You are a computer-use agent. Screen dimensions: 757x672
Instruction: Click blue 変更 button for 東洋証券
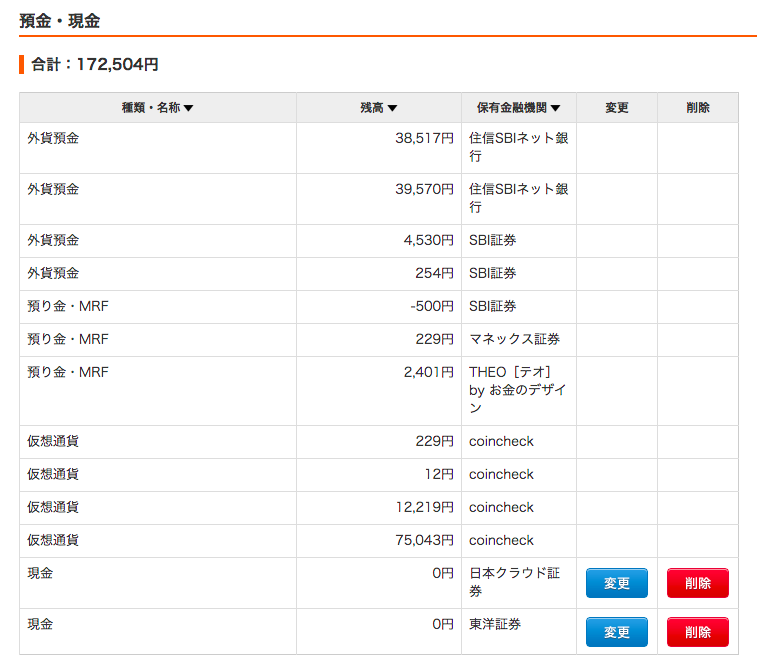coord(617,632)
